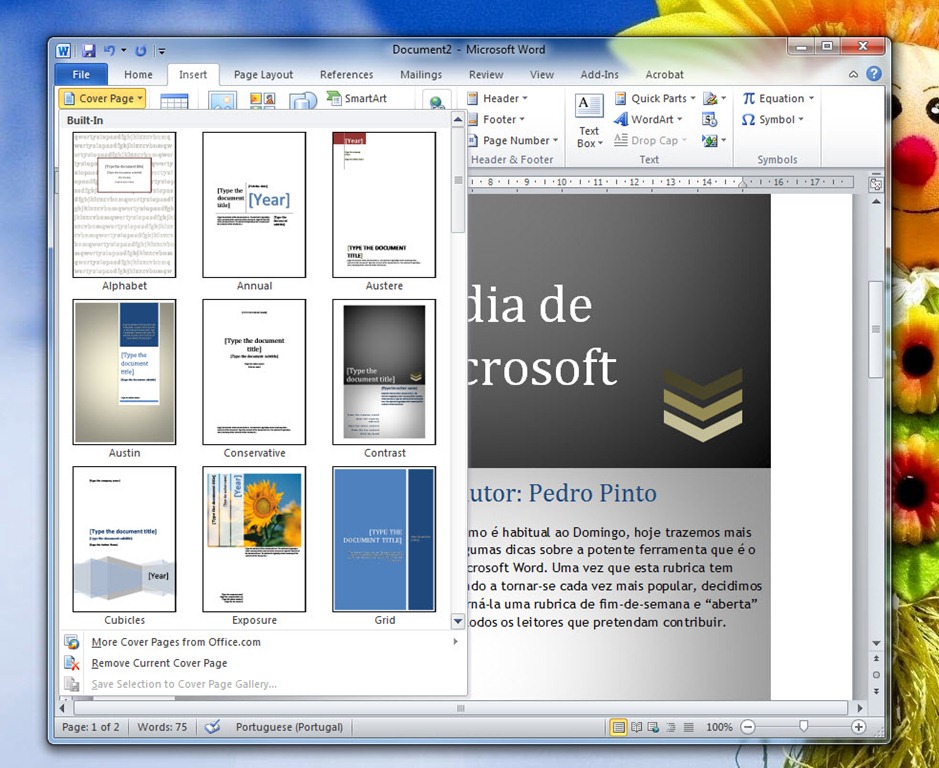
Task: Click the SmartArt button
Action: [x=357, y=98]
